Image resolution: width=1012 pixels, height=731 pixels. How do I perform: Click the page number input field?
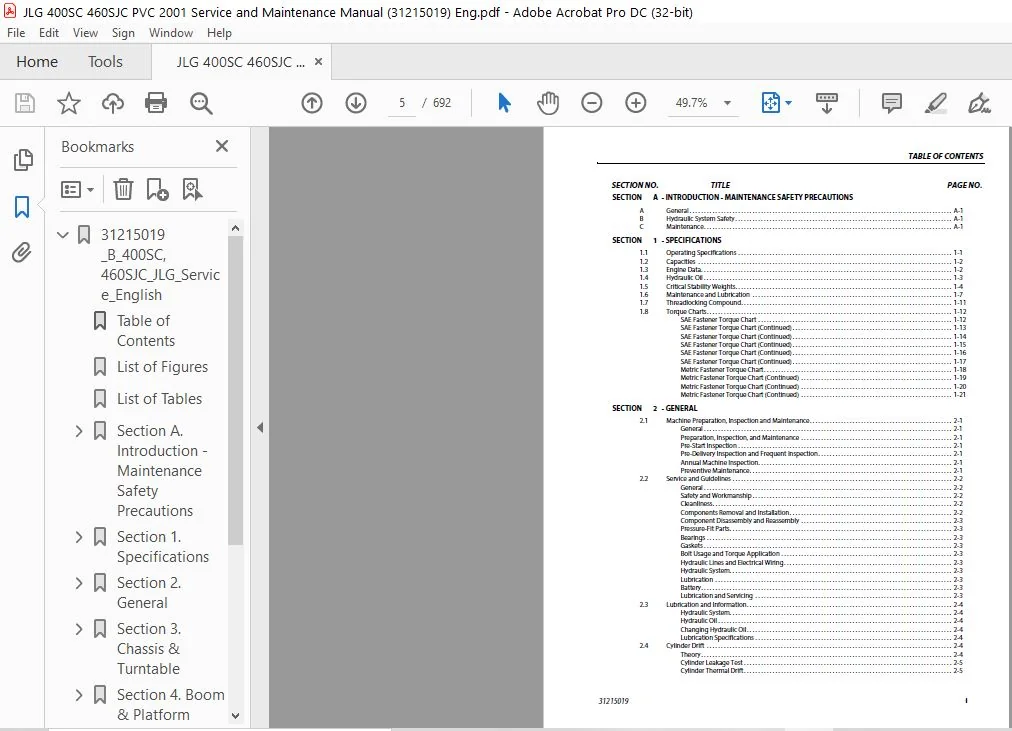tap(402, 103)
